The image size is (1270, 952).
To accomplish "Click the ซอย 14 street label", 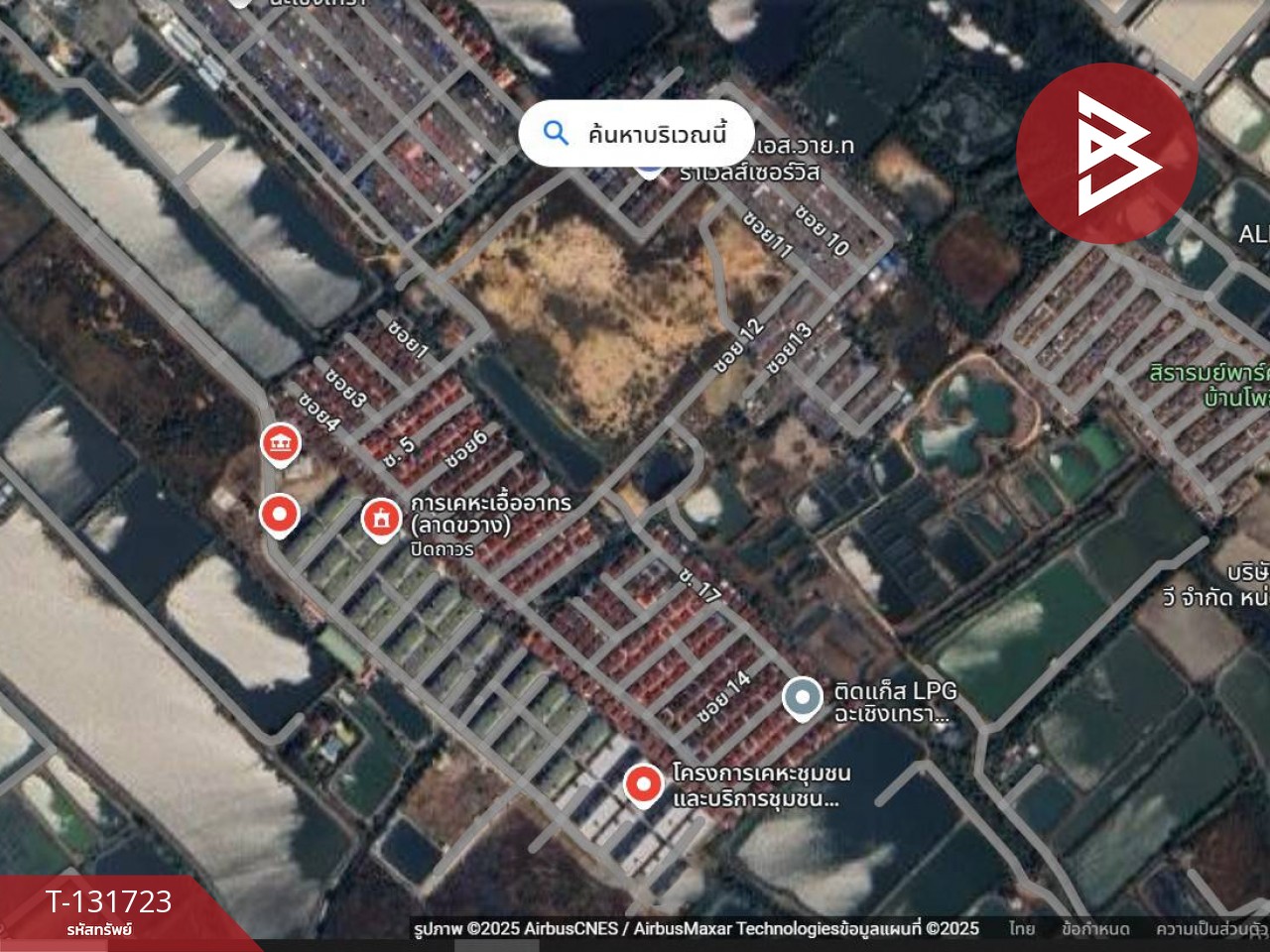I will pyautogui.click(x=723, y=696).
